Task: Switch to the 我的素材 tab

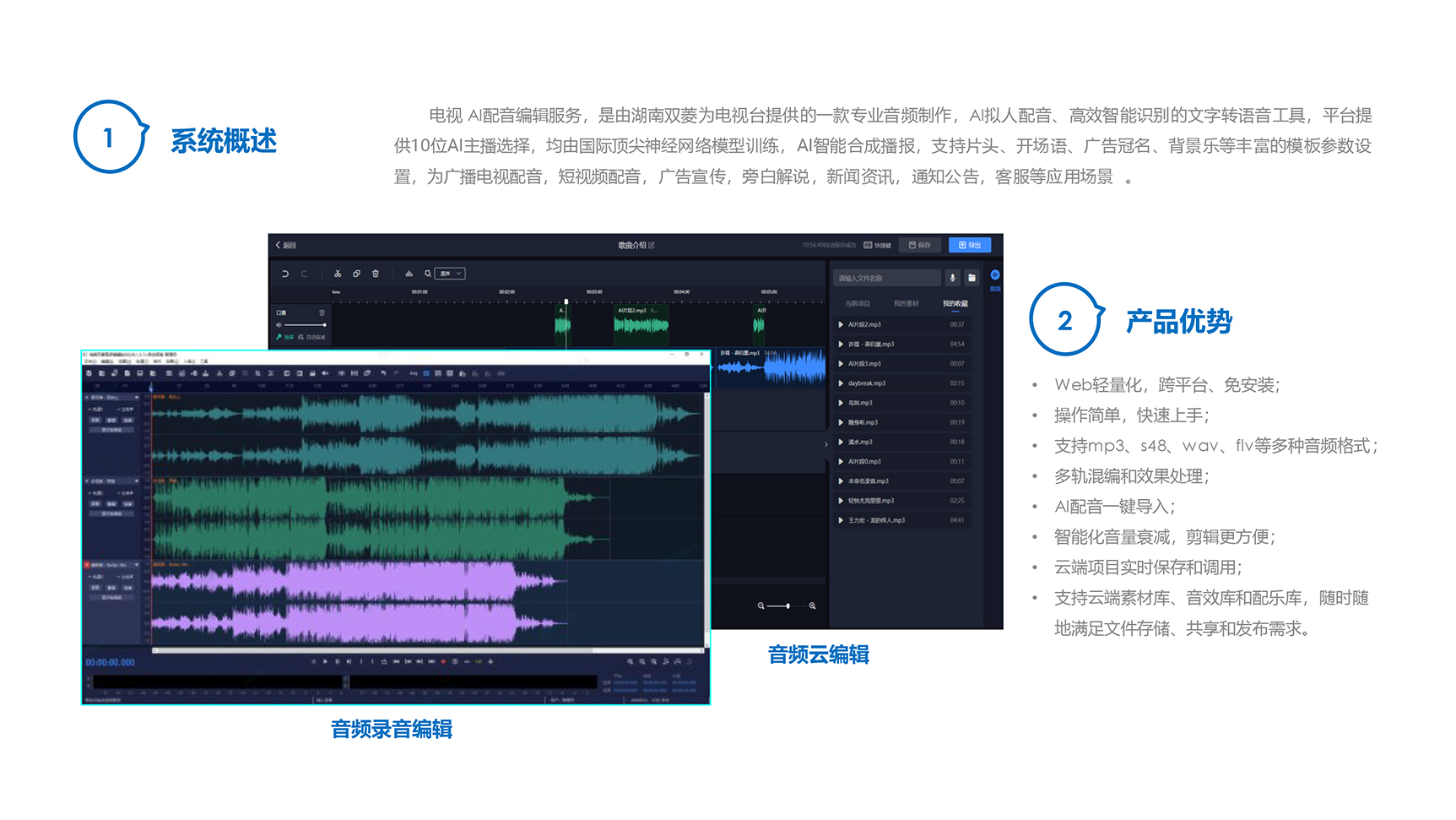Action: coord(907,303)
